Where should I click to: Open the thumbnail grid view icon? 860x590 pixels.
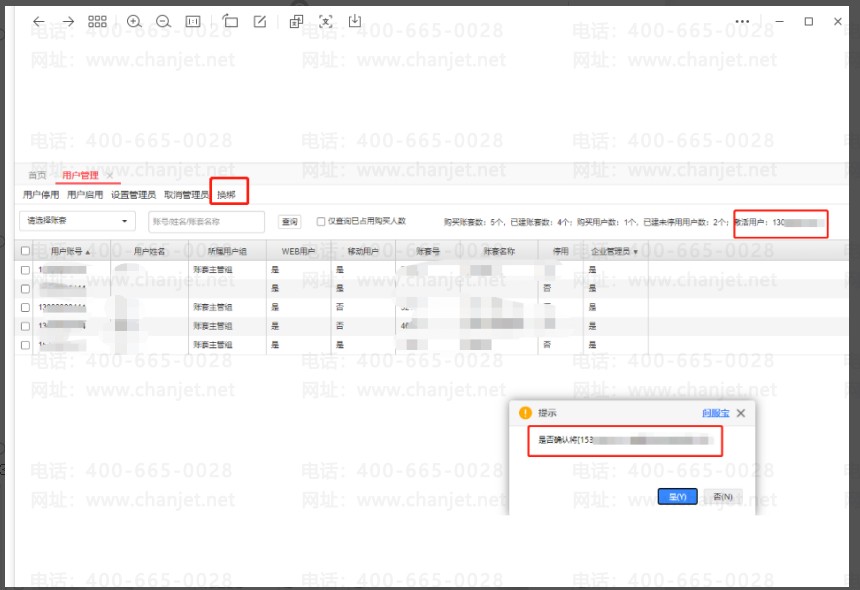click(97, 21)
